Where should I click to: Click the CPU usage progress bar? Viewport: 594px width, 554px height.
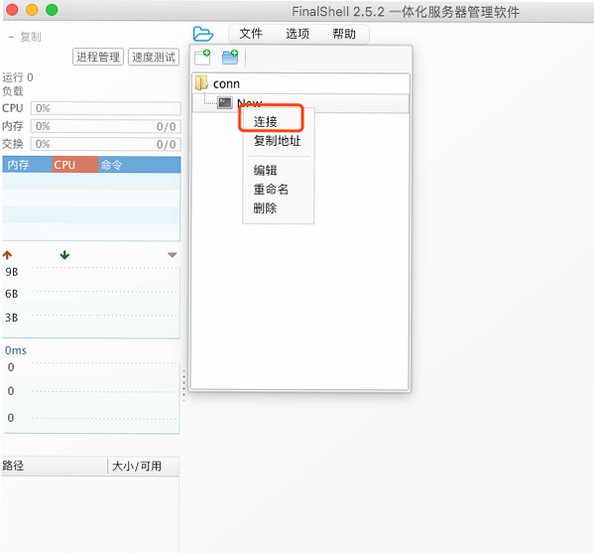click(x=106, y=108)
